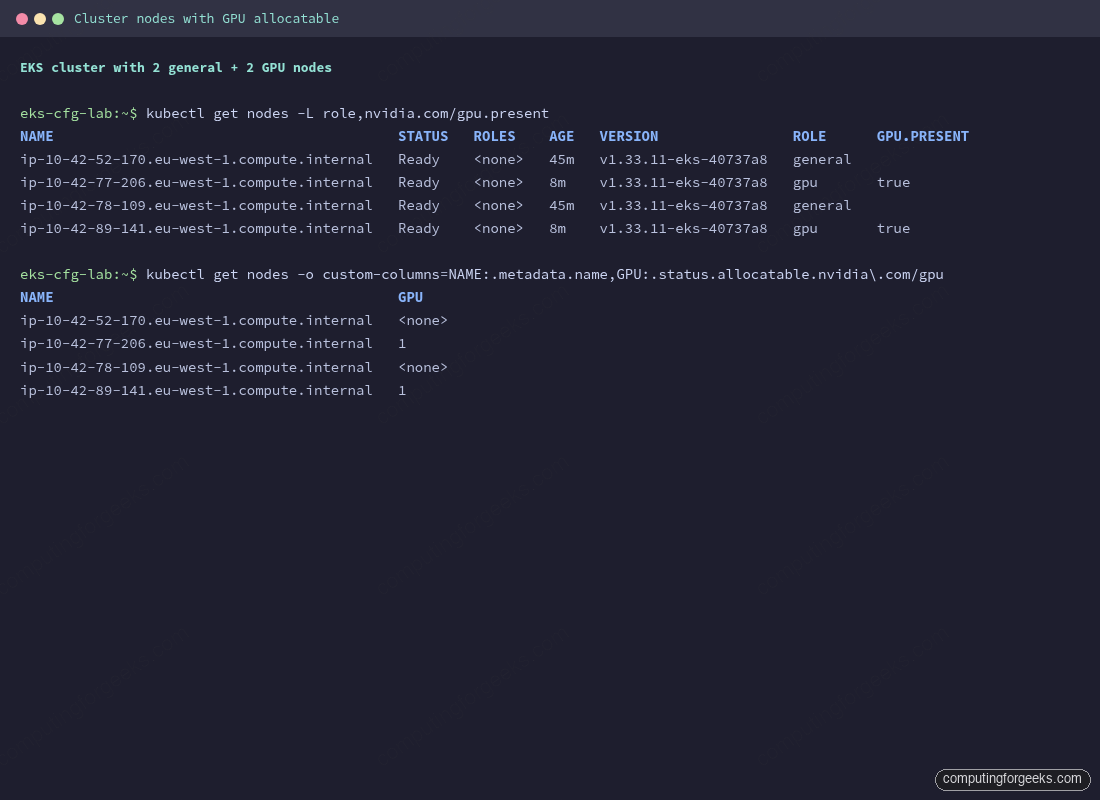The image size is (1100, 800).
Task: Select heading 'EKS cluster with 2 general + 2 GPU nodes'
Action: 176,67
